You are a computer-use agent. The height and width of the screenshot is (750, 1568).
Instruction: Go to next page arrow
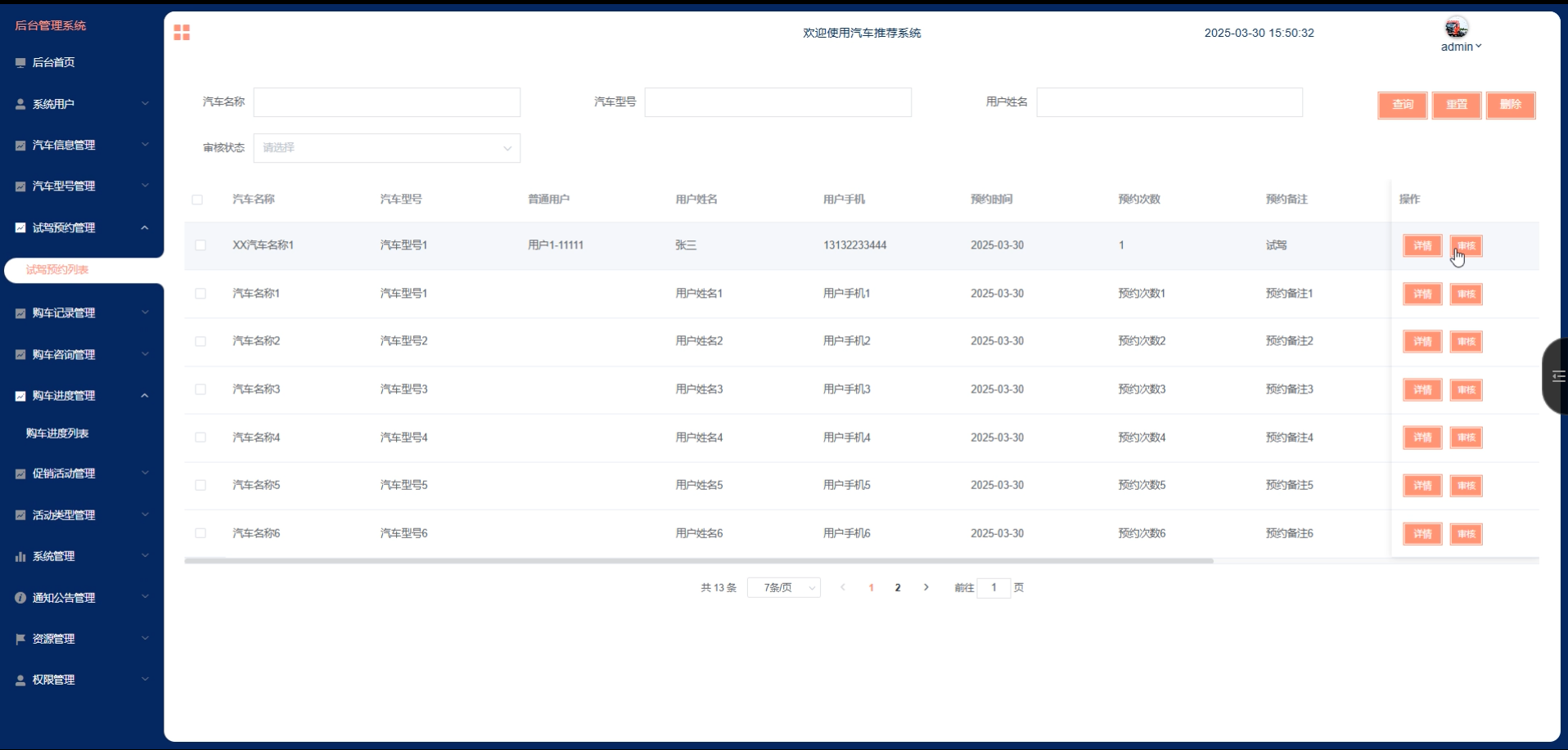tap(926, 587)
